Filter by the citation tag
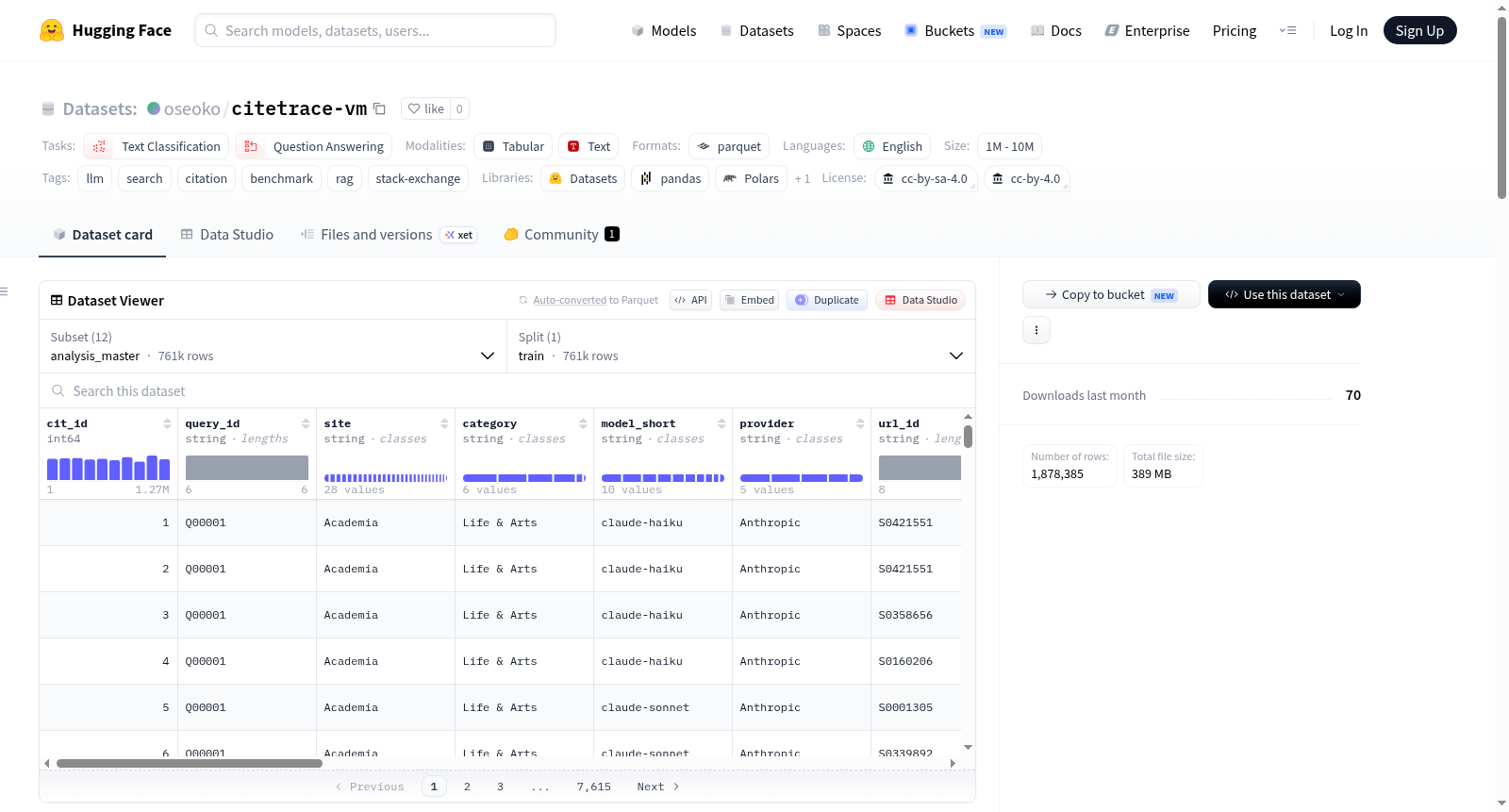The image size is (1509, 812). (x=206, y=178)
